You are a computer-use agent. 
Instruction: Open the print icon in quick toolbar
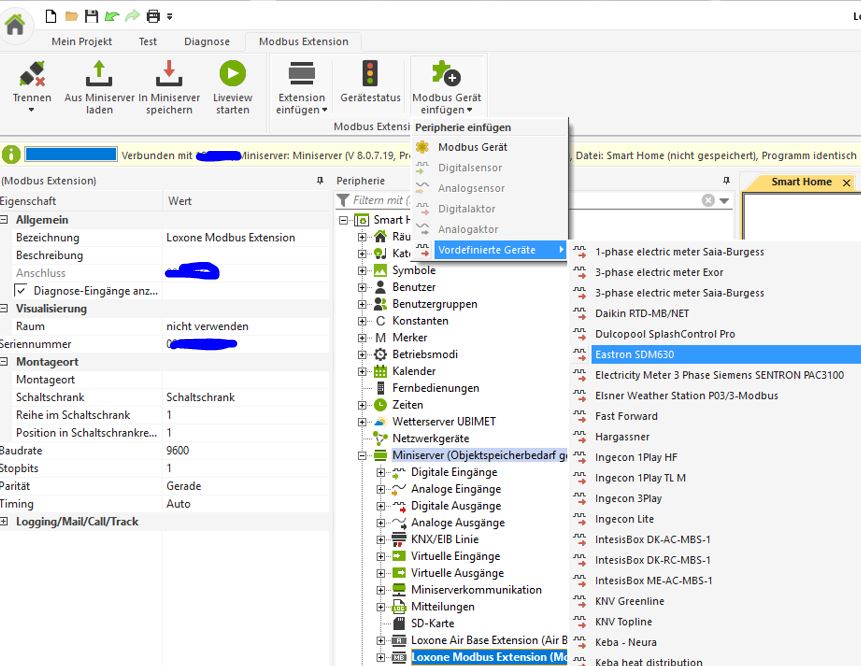[x=153, y=16]
